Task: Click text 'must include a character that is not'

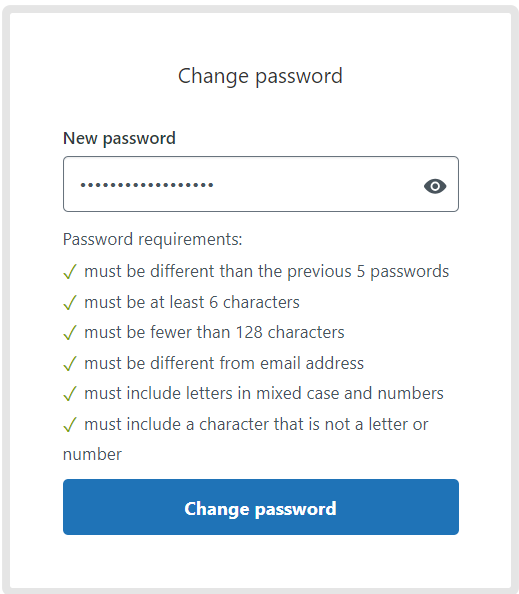Action: (218, 424)
